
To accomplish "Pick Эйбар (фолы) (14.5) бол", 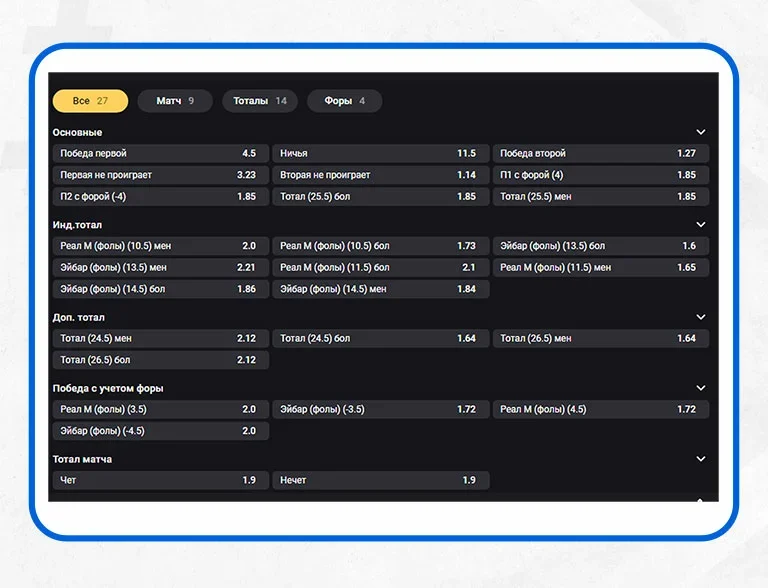I will pos(161,289).
